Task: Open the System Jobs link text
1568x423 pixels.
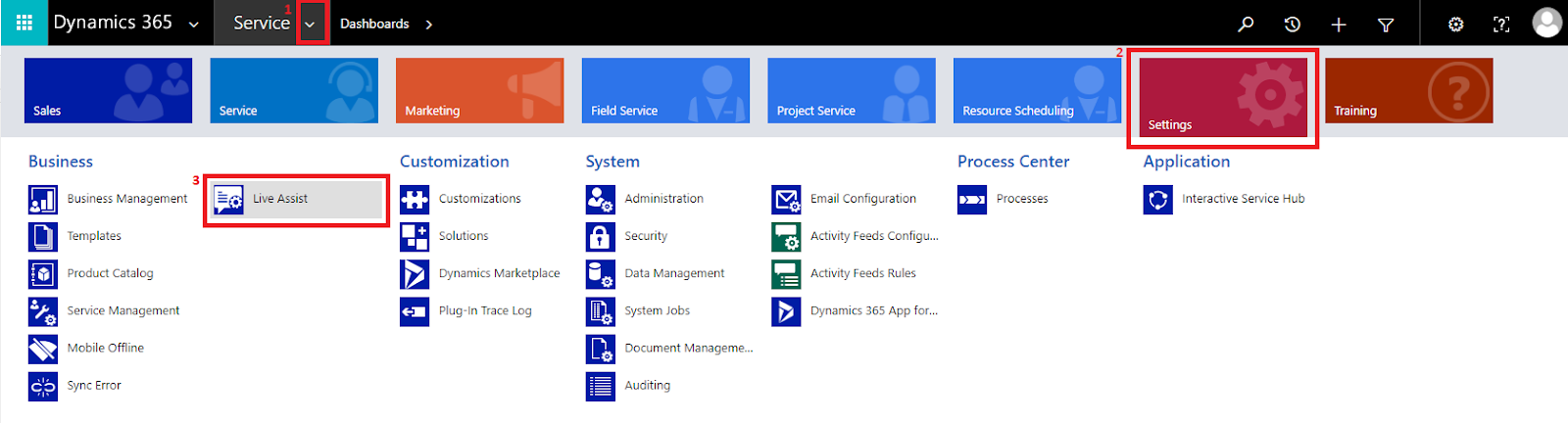Action: coord(658,310)
